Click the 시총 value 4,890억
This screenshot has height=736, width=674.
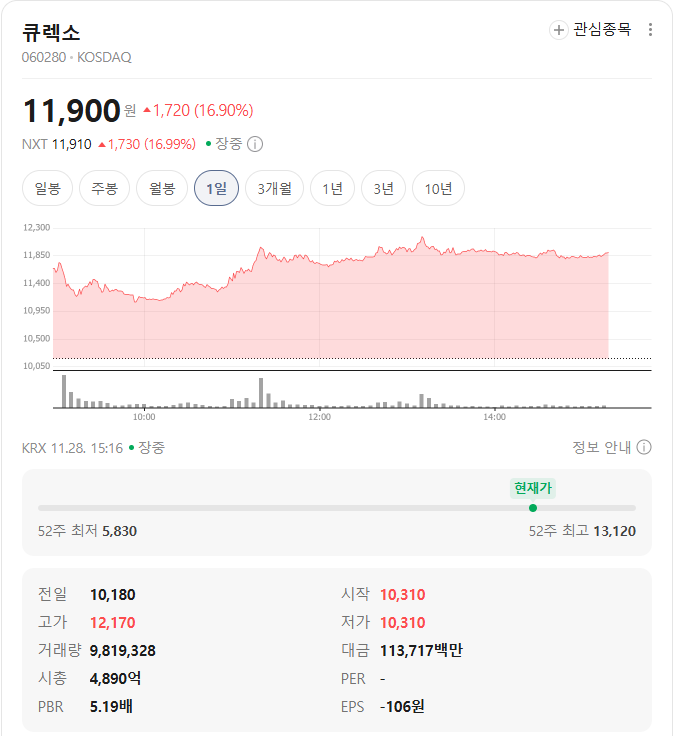click(115, 679)
